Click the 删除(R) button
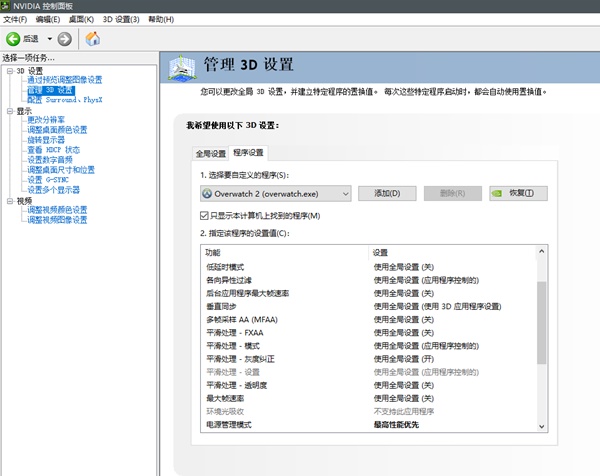The width and height of the screenshot is (600, 476). (x=453, y=193)
